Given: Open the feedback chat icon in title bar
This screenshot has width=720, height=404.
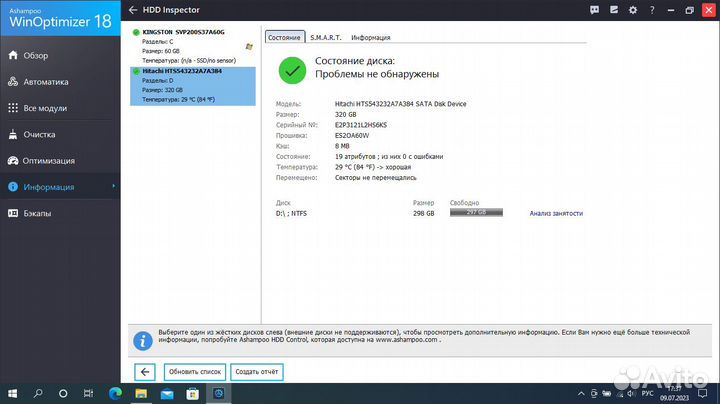Looking at the screenshot, I should (x=594, y=10).
